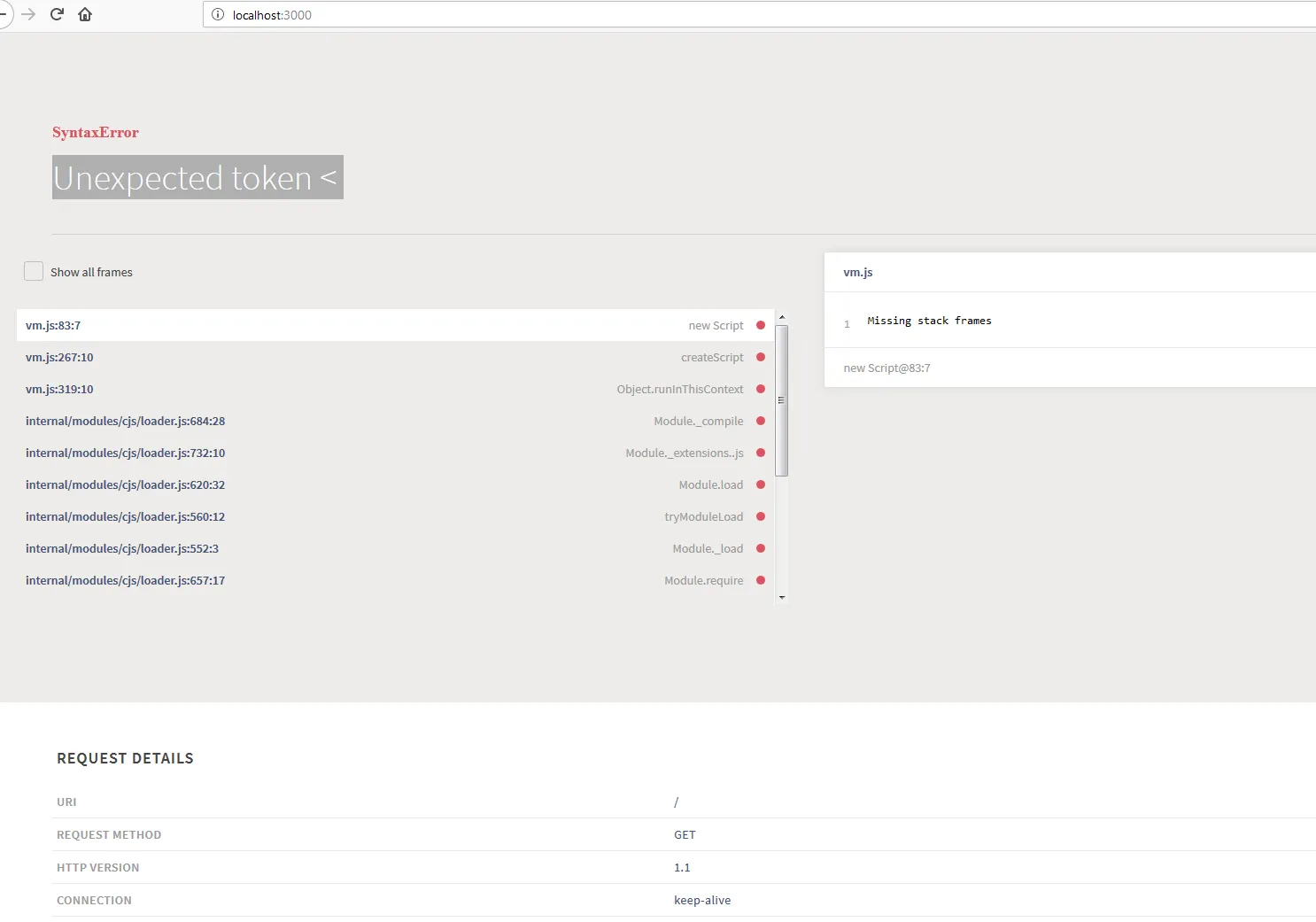Open the loader.js:732:10 stack frame
1316x922 pixels.
[x=395, y=453]
